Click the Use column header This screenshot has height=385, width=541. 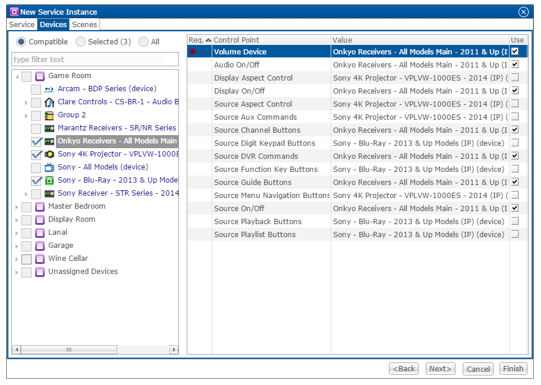coord(518,40)
